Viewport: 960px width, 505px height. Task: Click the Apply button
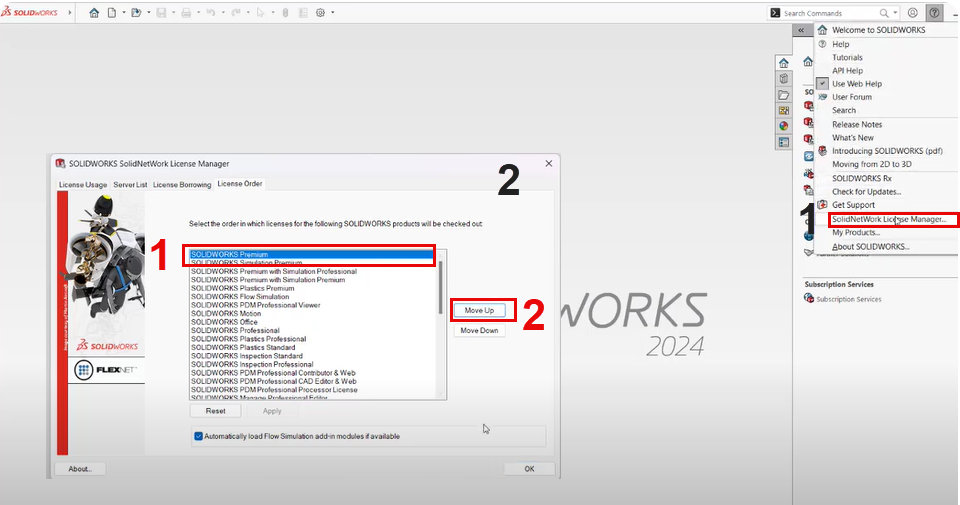tap(272, 411)
